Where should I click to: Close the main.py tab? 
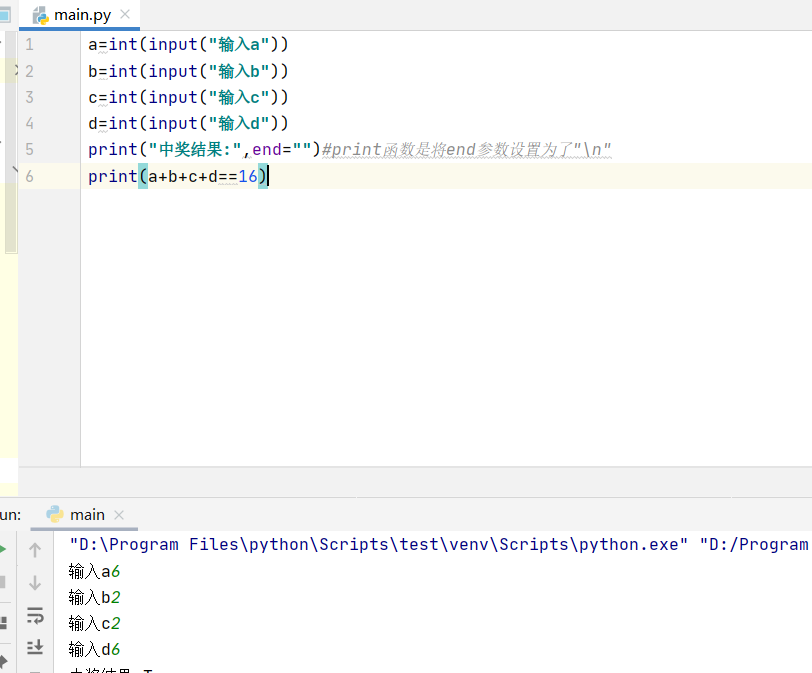point(123,14)
